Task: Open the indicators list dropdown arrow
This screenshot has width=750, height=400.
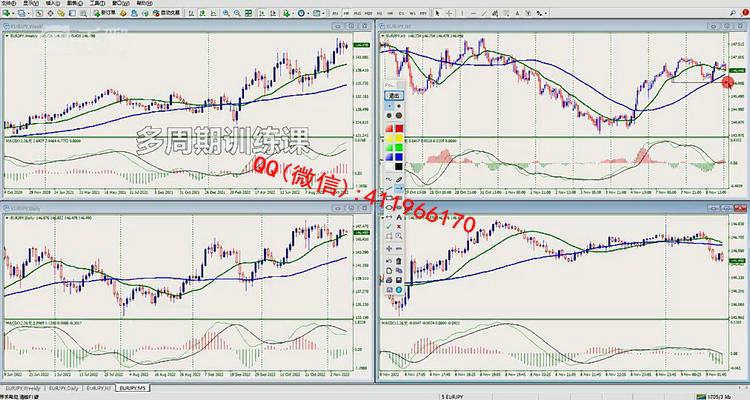Action: 293,13
